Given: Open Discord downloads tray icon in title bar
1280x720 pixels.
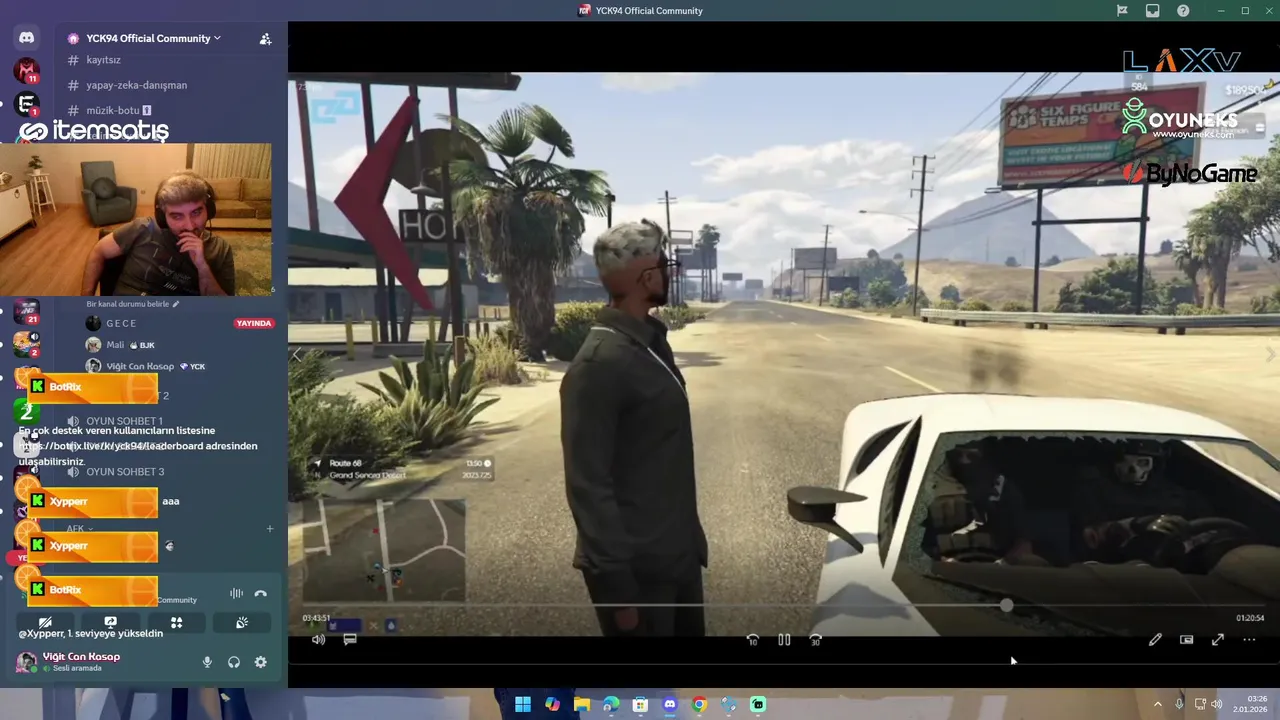Looking at the screenshot, I should click(1153, 10).
